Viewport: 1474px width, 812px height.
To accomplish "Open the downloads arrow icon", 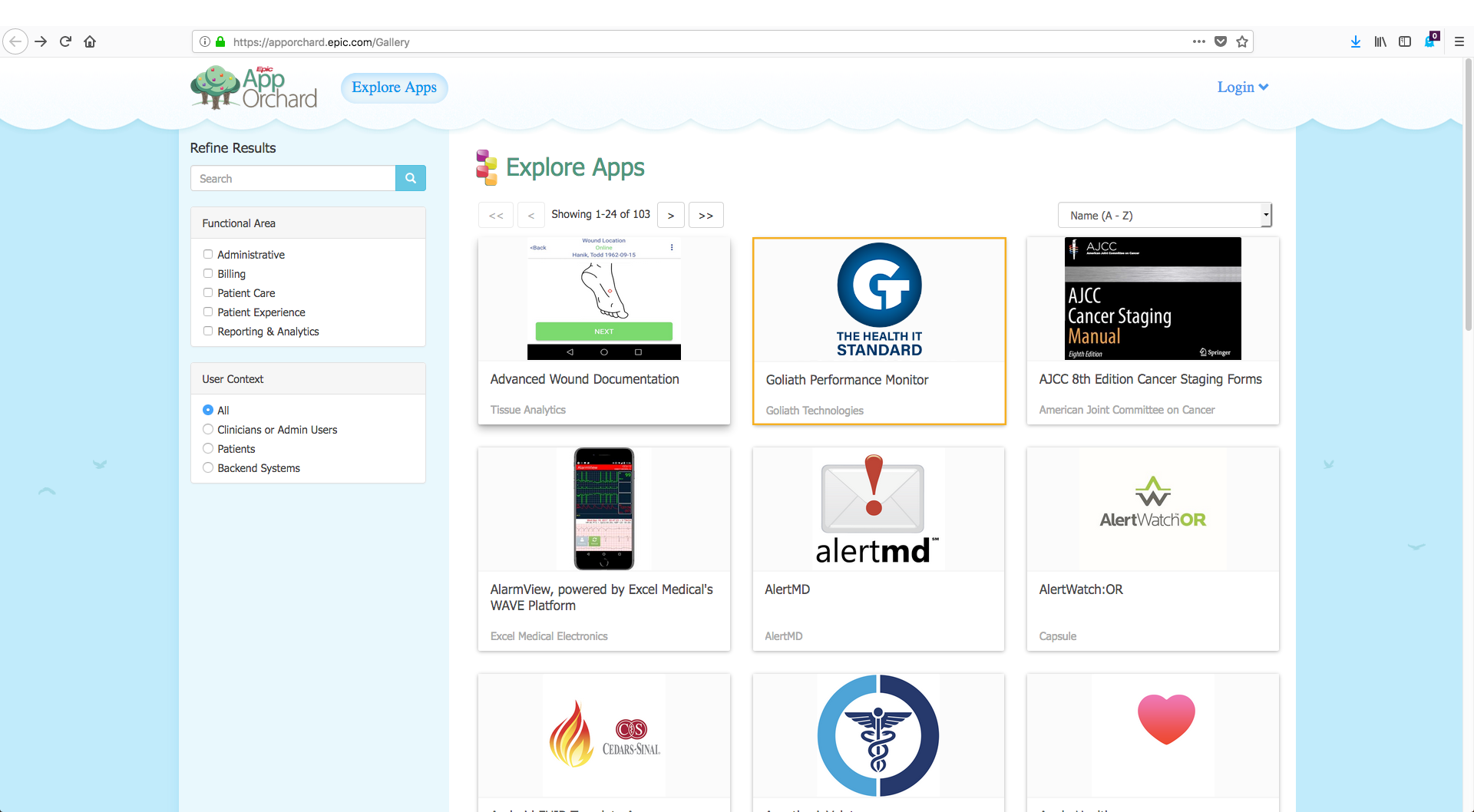I will click(x=1356, y=41).
